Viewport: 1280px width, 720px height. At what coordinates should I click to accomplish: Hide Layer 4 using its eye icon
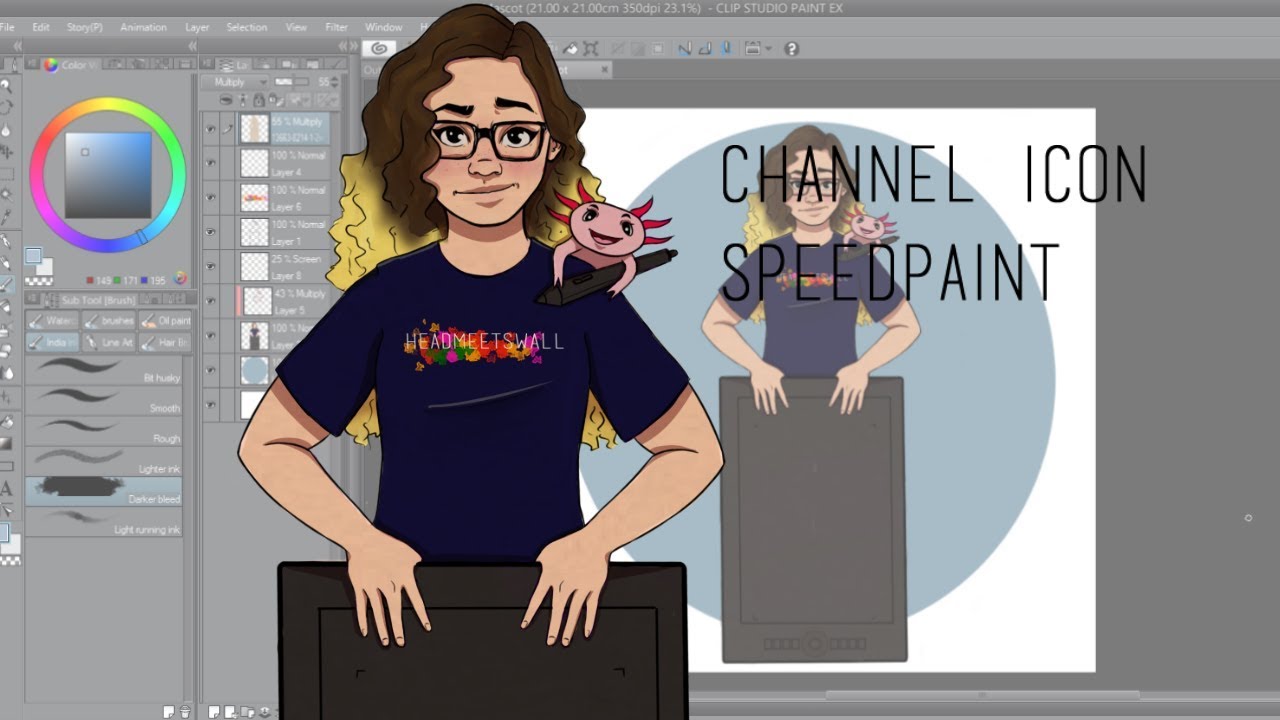pyautogui.click(x=210, y=164)
